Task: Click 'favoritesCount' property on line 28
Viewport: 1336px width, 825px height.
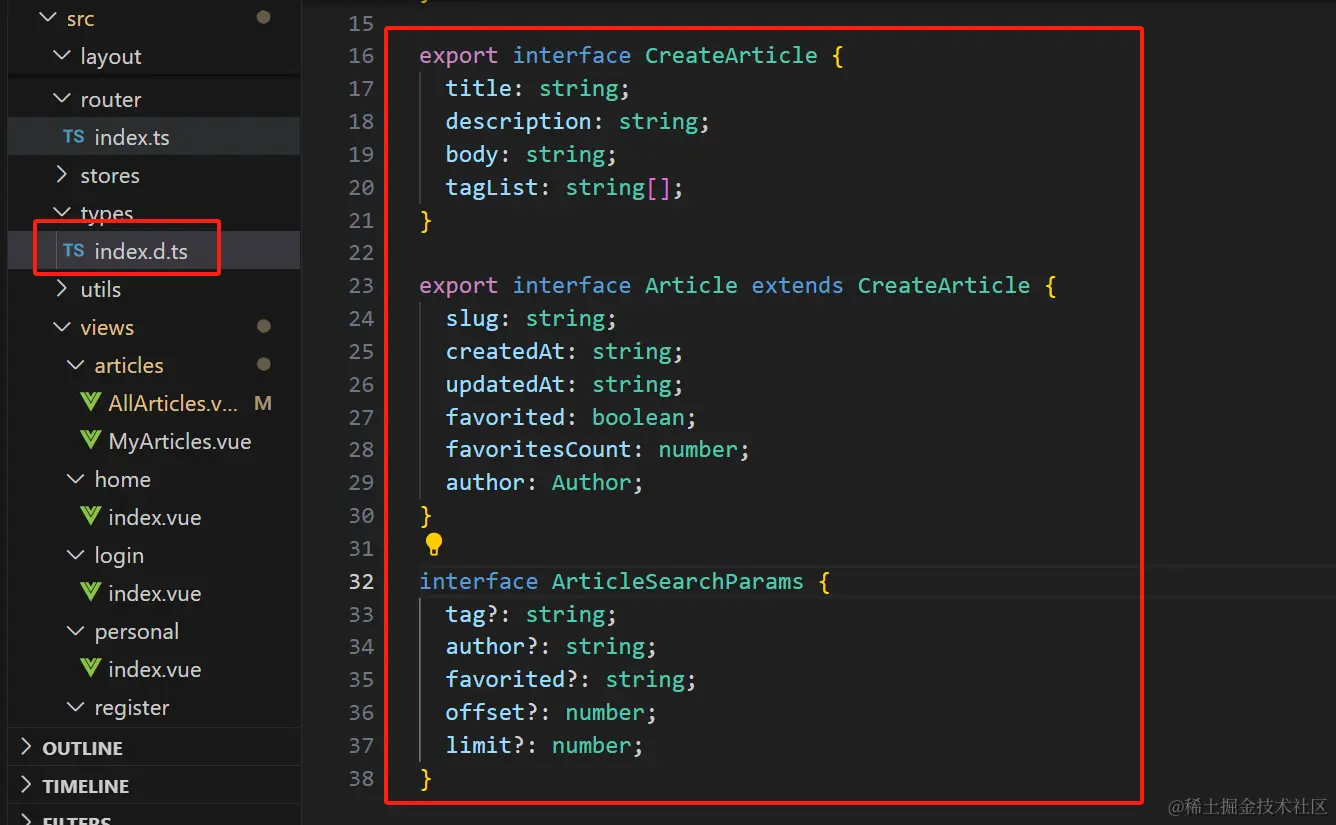Action: (539, 450)
